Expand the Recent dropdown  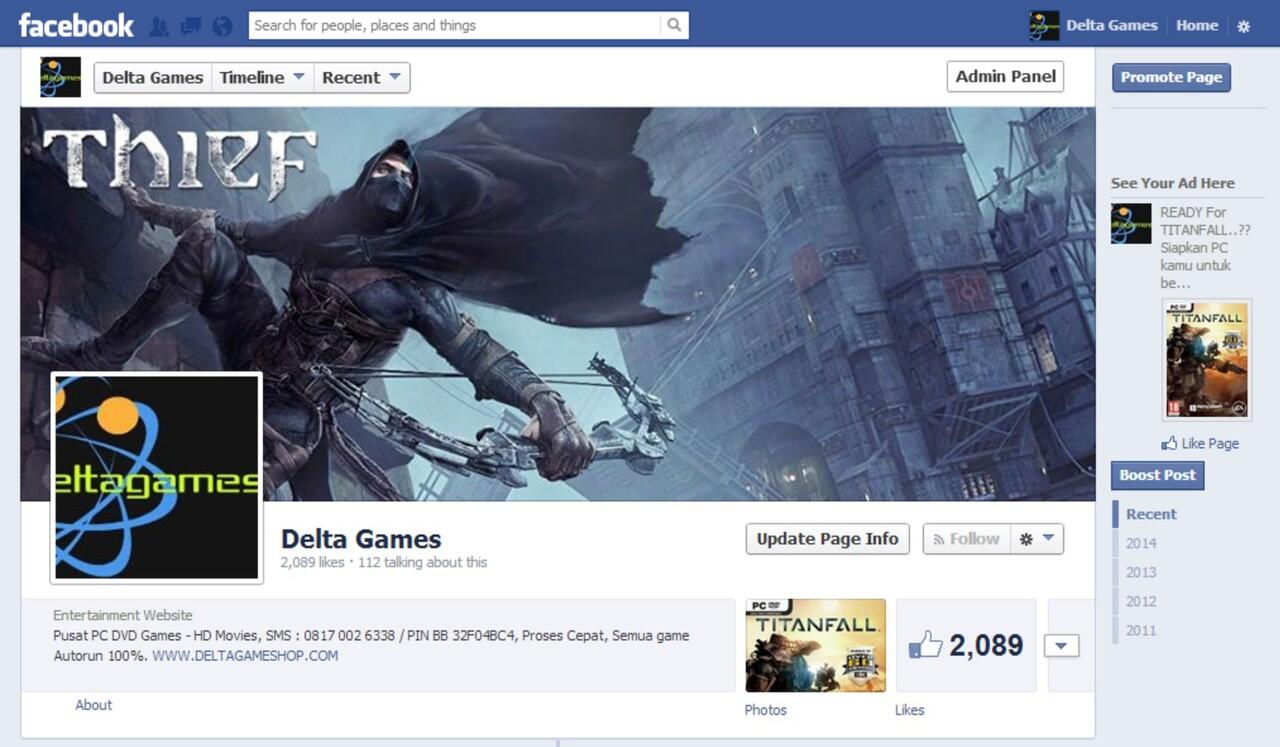click(361, 77)
